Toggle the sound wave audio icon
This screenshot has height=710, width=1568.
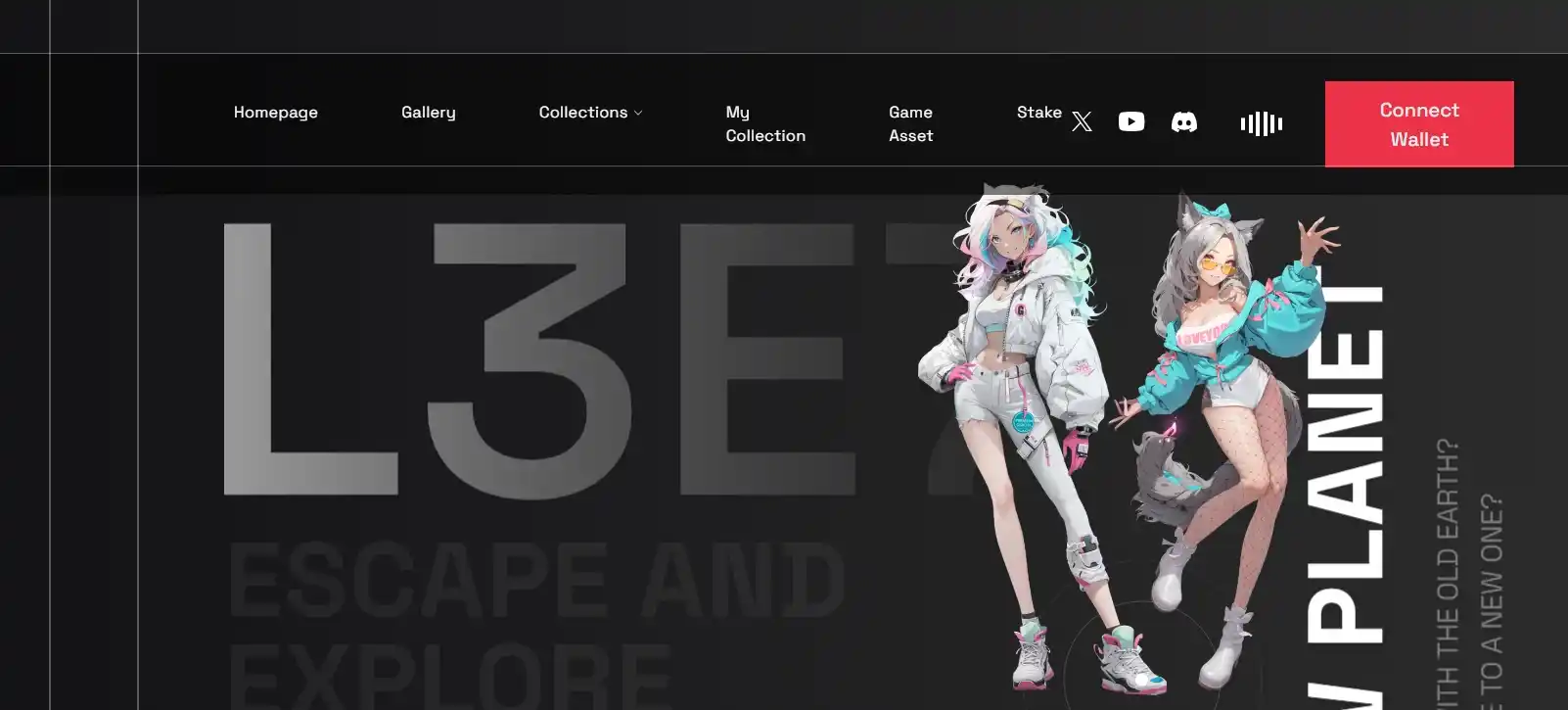coord(1262,123)
